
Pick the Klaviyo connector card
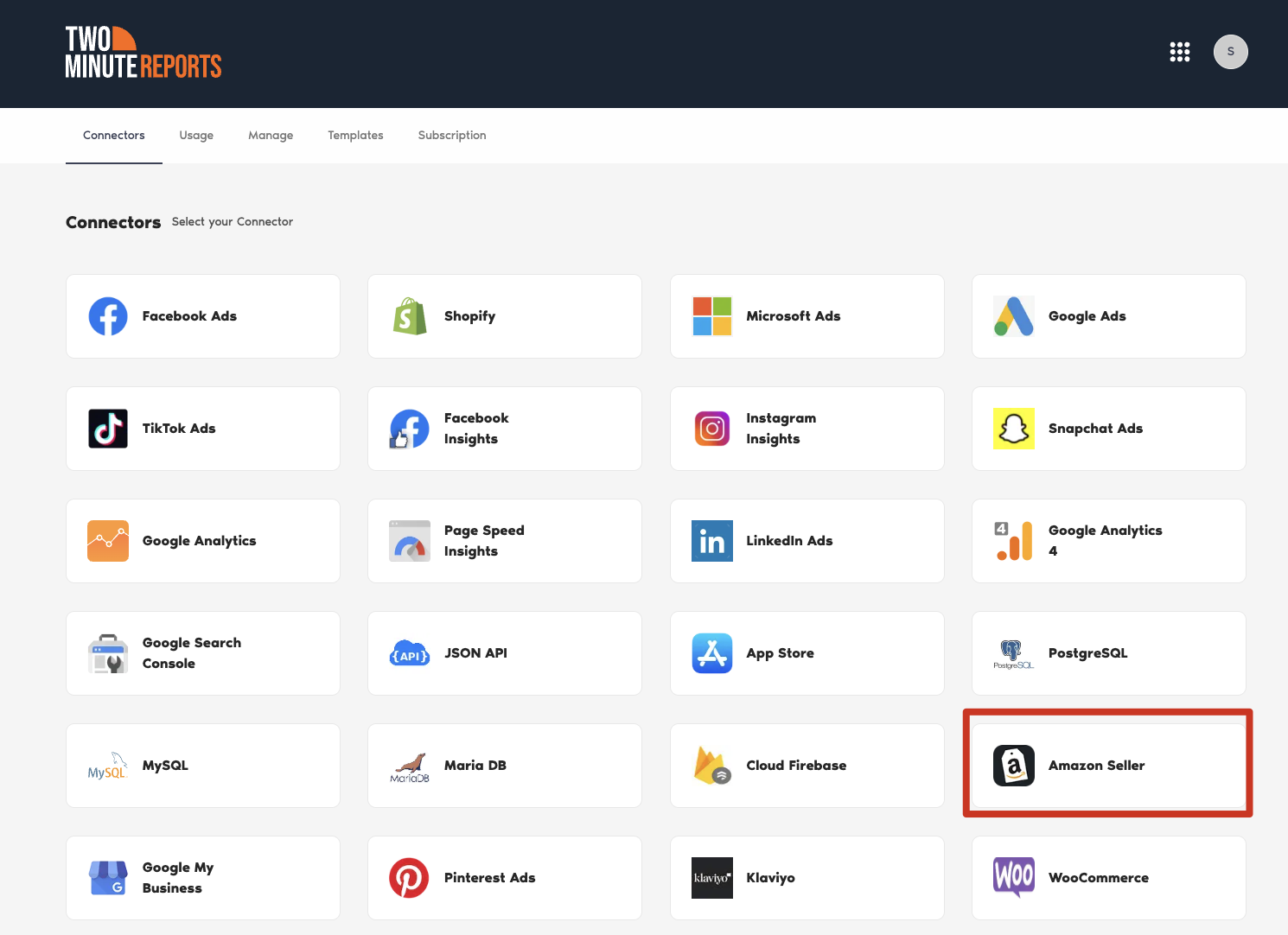[807, 878]
